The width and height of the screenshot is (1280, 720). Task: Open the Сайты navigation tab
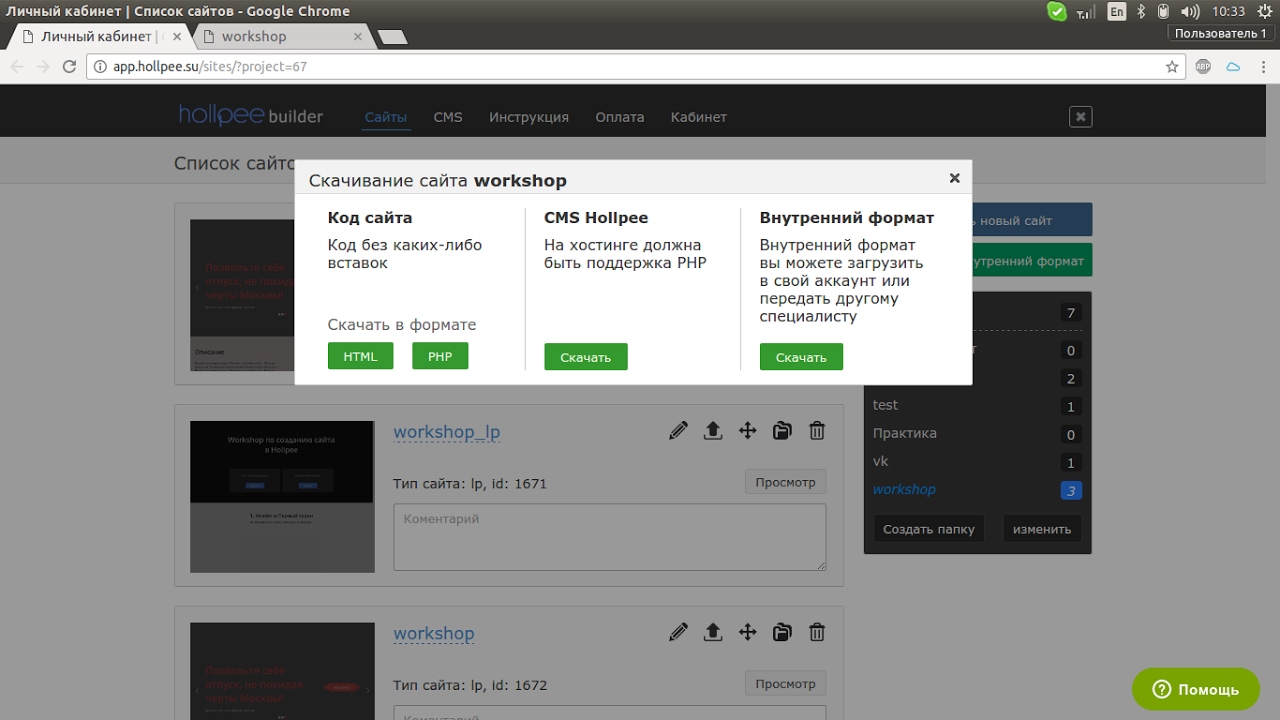point(386,117)
